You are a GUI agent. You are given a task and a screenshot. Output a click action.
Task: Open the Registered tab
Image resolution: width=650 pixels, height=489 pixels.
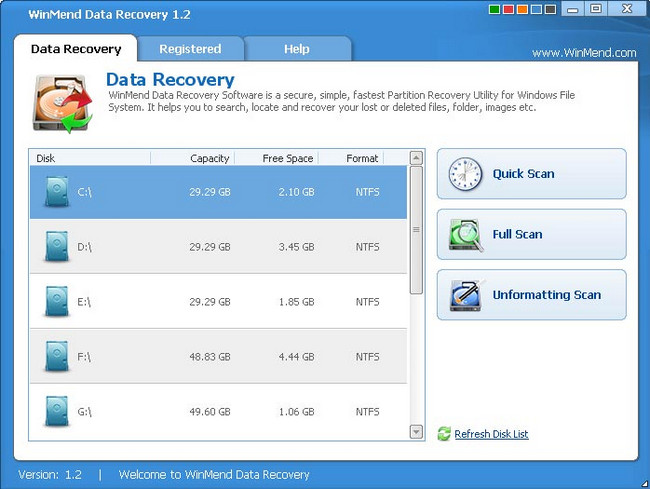click(190, 49)
